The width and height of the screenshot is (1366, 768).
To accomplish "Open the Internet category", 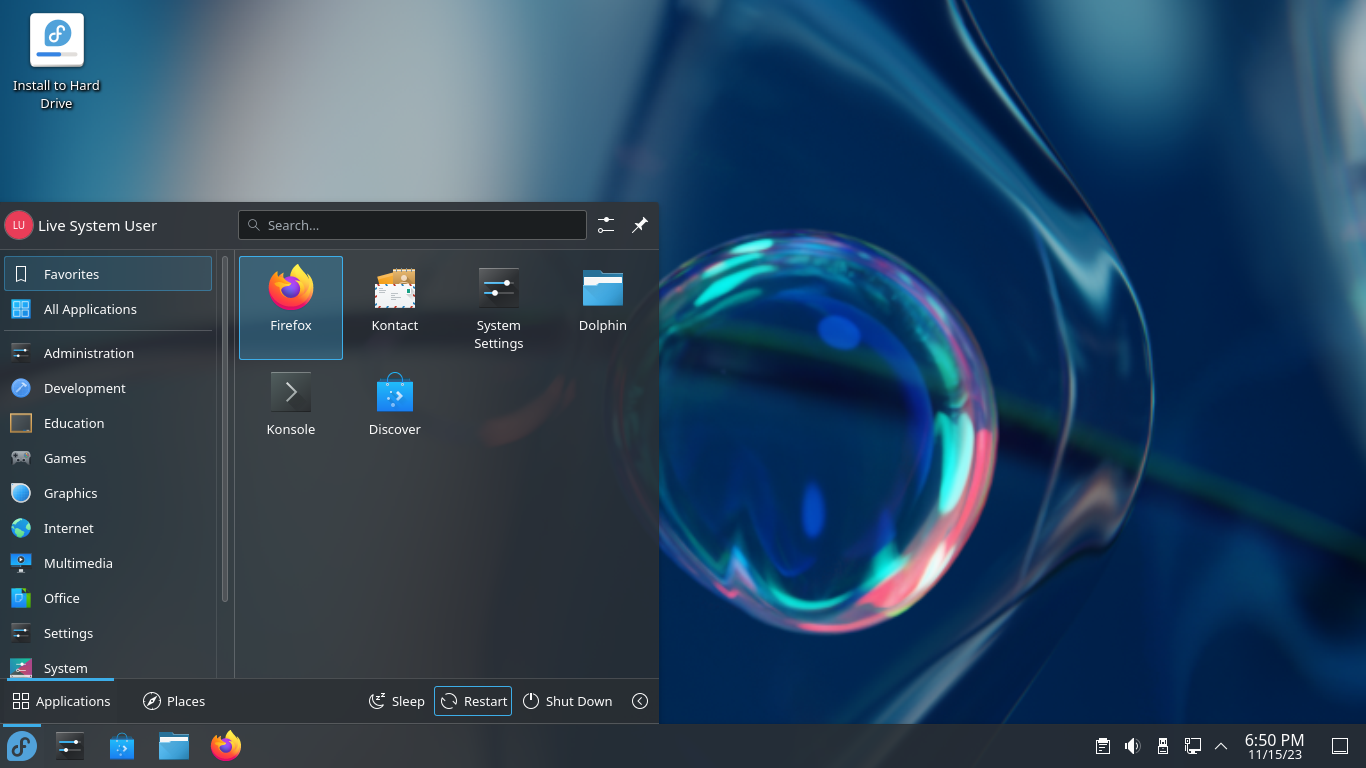I will [108, 528].
